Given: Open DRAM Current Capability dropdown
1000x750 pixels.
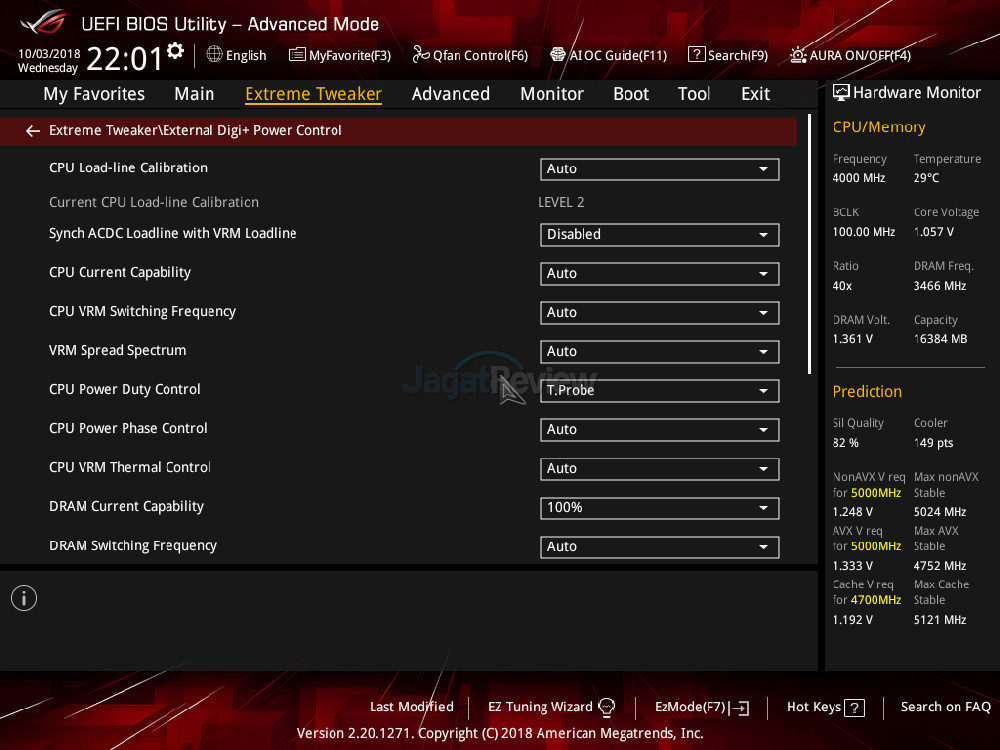Looking at the screenshot, I should (x=659, y=508).
